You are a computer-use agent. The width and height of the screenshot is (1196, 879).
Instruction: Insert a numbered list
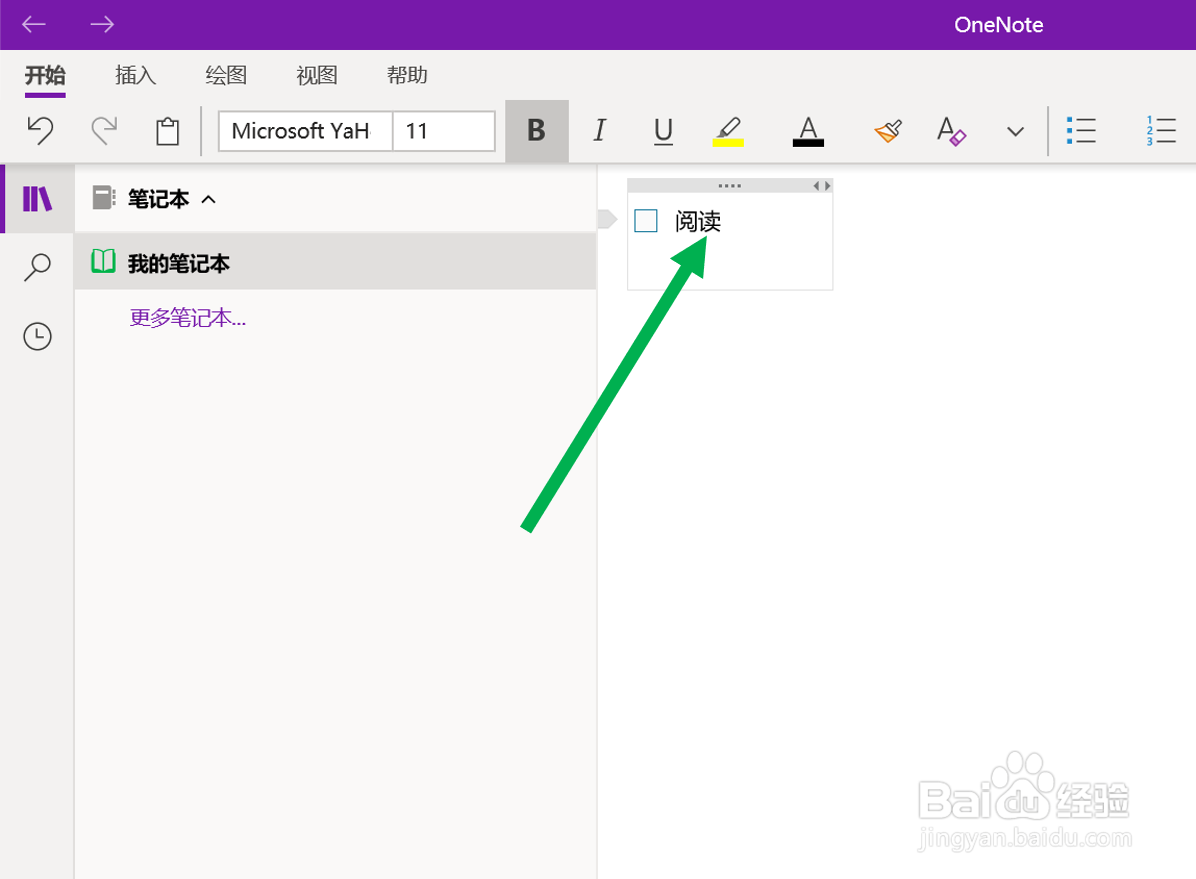click(x=1160, y=131)
